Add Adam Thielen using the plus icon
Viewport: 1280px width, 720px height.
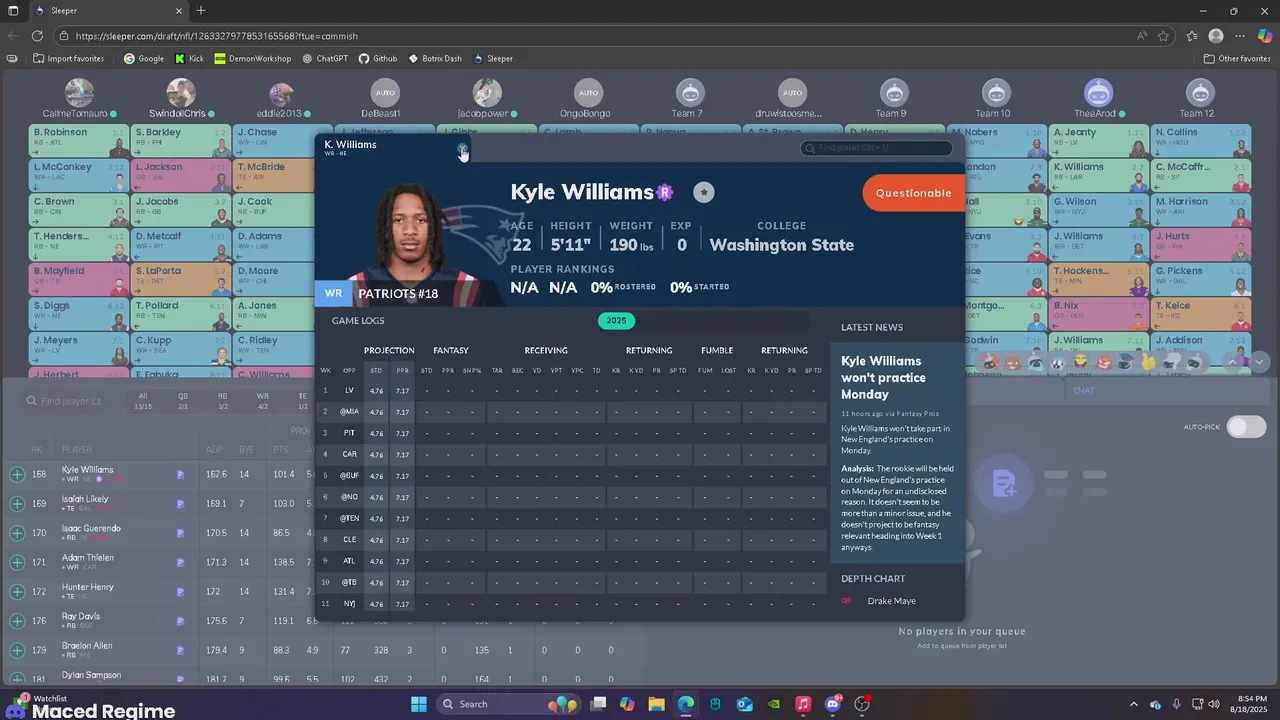17,563
